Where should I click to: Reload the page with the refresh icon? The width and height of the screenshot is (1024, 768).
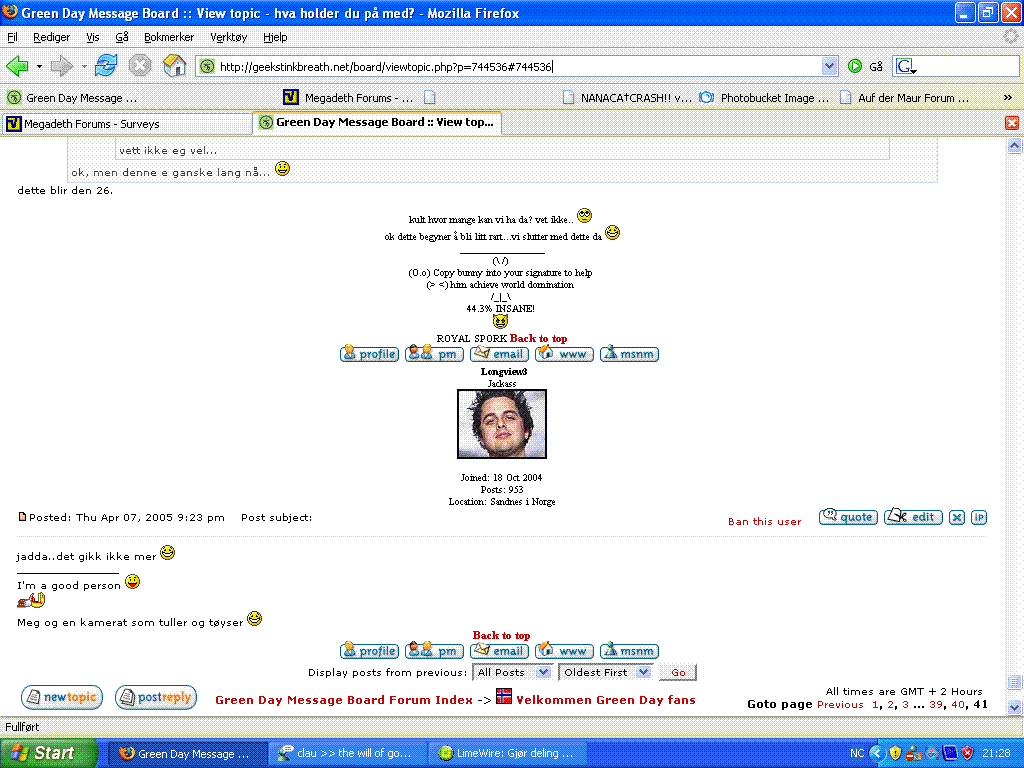[x=106, y=65]
